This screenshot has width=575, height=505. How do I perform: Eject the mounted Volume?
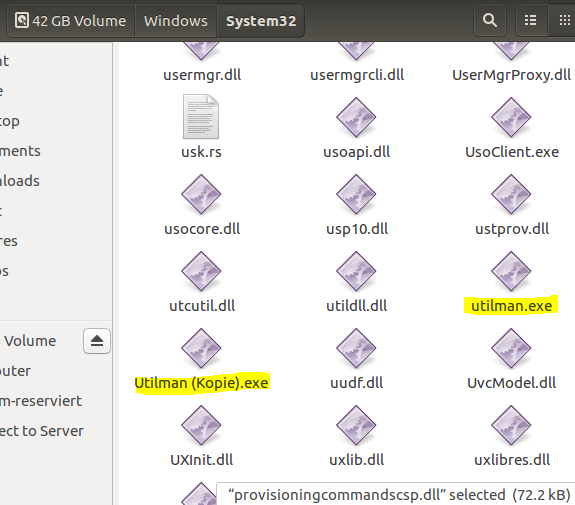[97, 341]
